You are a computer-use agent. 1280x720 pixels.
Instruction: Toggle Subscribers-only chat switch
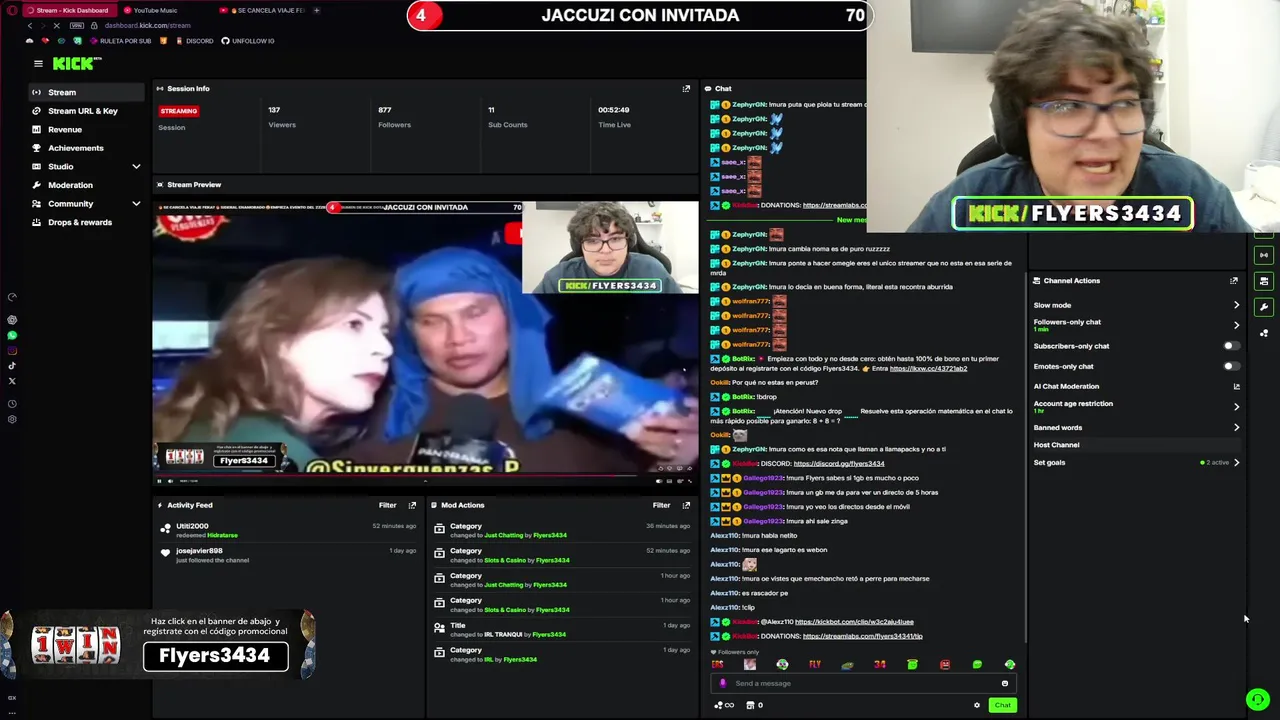1232,346
